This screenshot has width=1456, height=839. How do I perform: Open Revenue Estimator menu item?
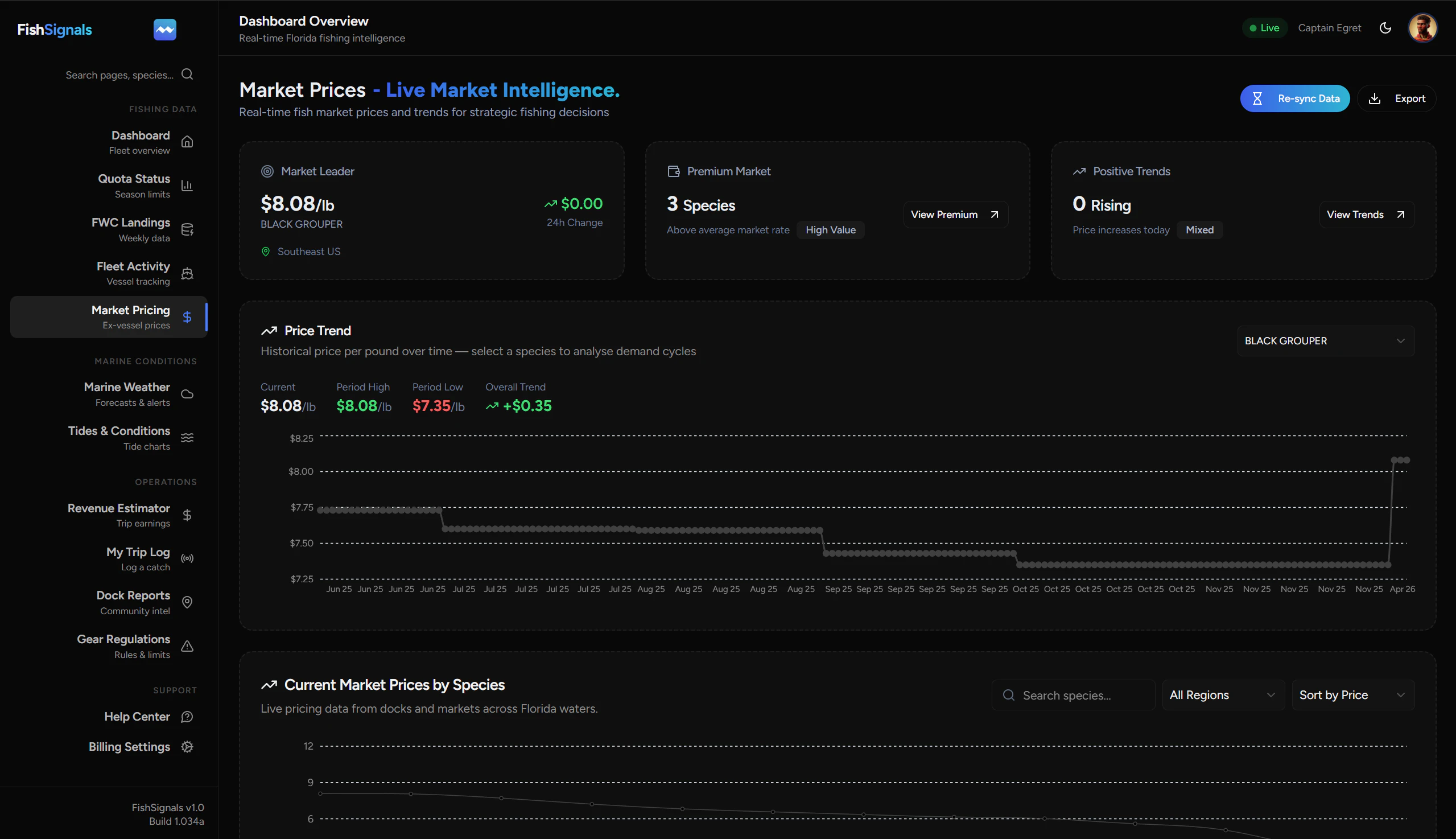tap(109, 515)
